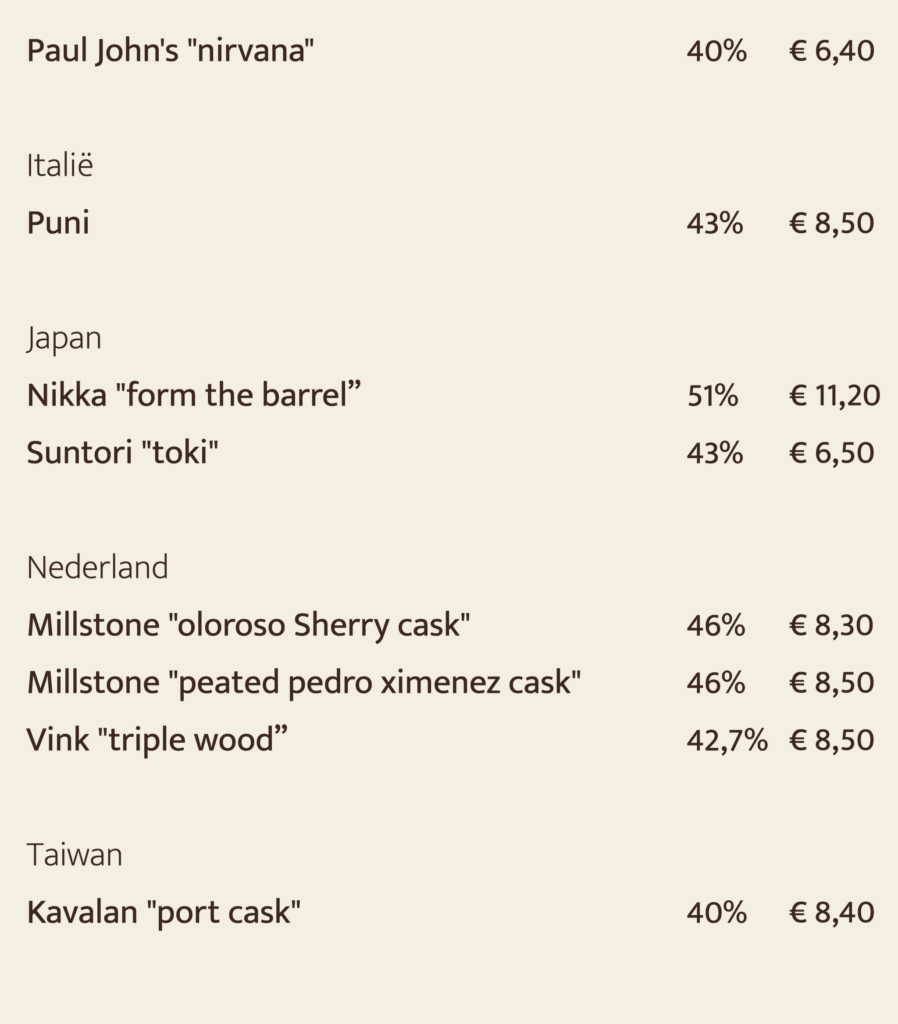Select Vink "triple wood" whisky
898x1024 pixels.
coord(157,740)
